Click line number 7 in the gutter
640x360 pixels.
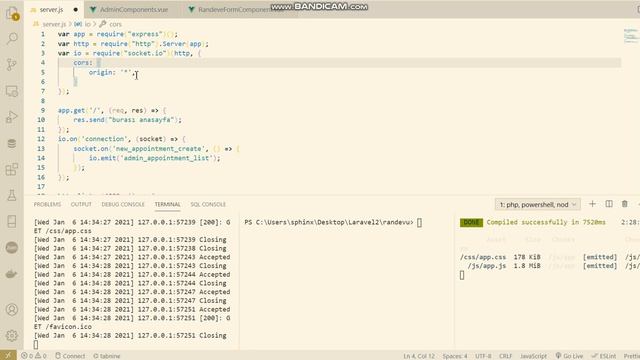click(x=42, y=91)
